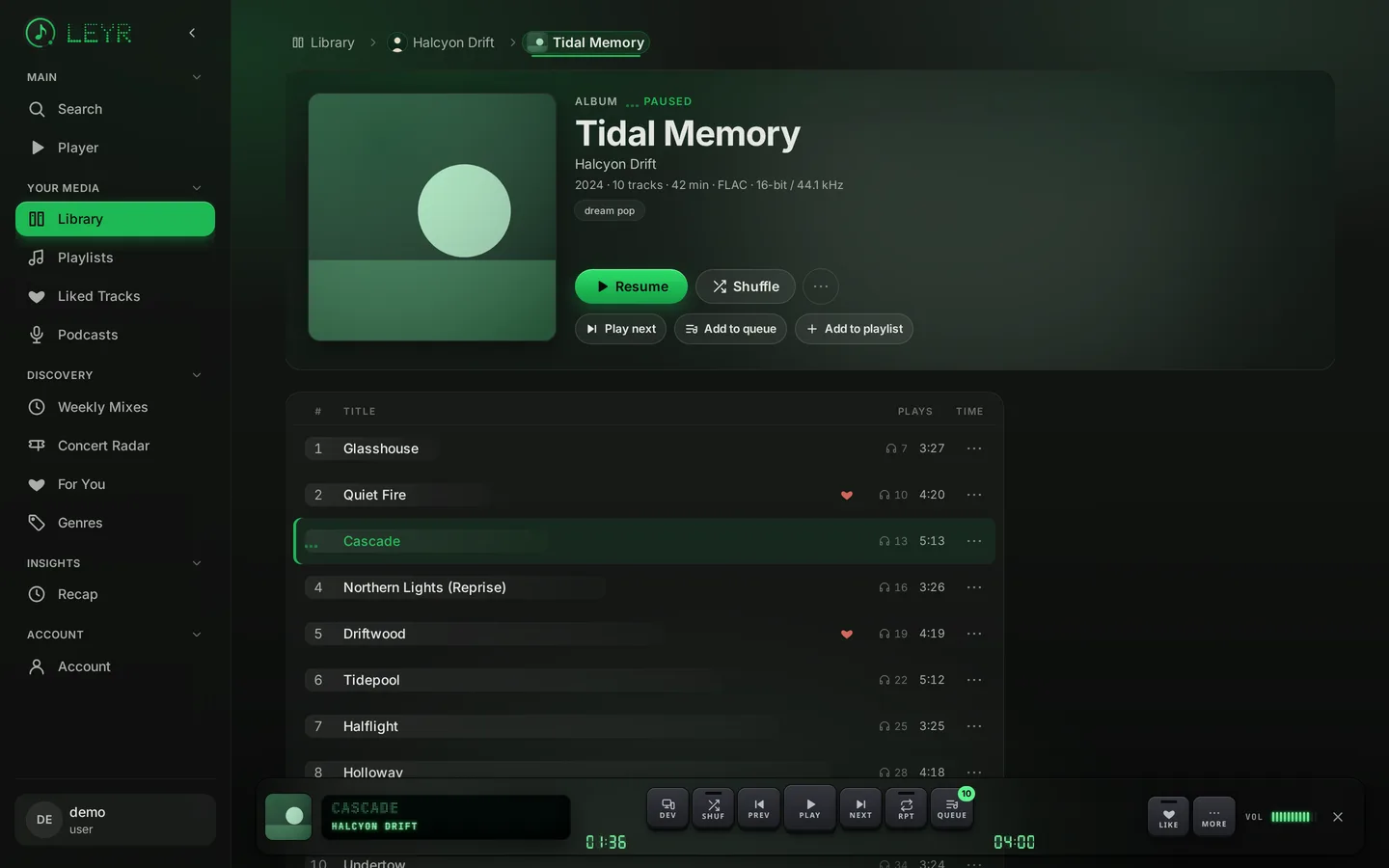The height and width of the screenshot is (868, 1389).
Task: Click the now-playing Cascade thumbnail
Action: tap(288, 817)
